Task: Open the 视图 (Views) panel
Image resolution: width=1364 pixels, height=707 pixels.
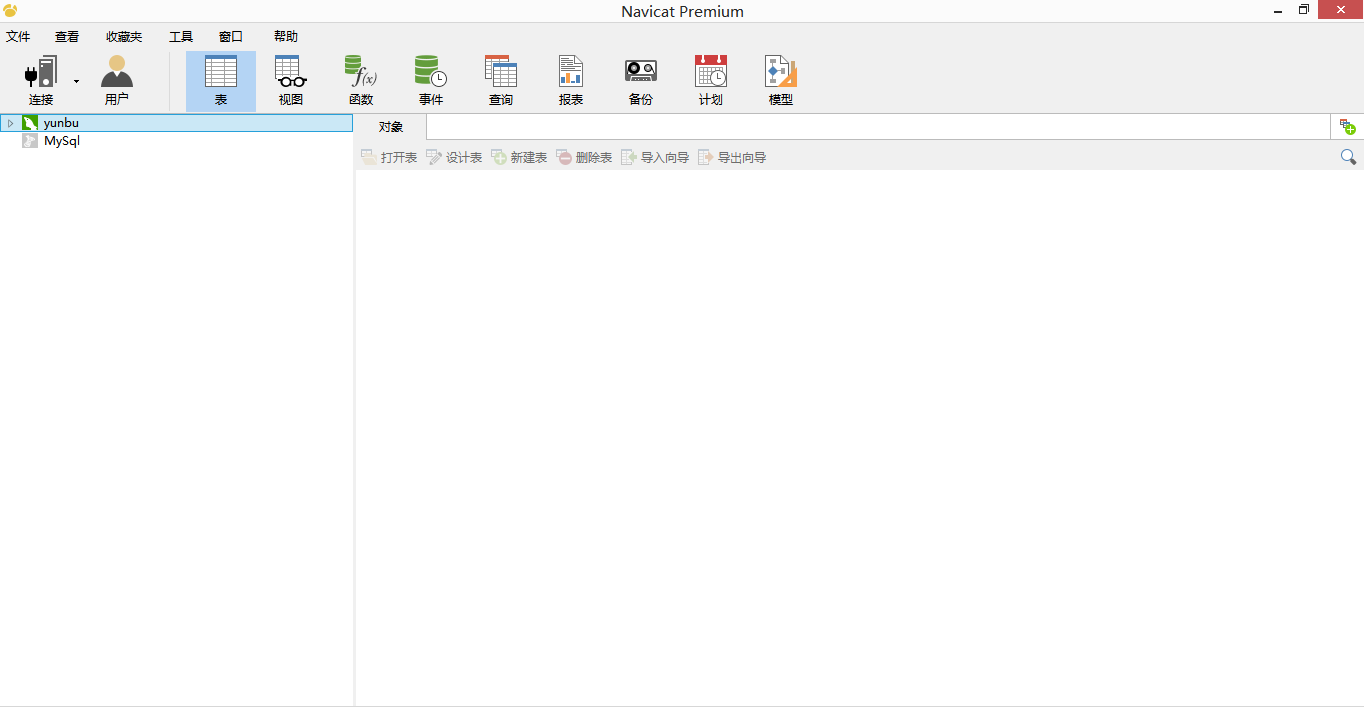Action: (290, 79)
